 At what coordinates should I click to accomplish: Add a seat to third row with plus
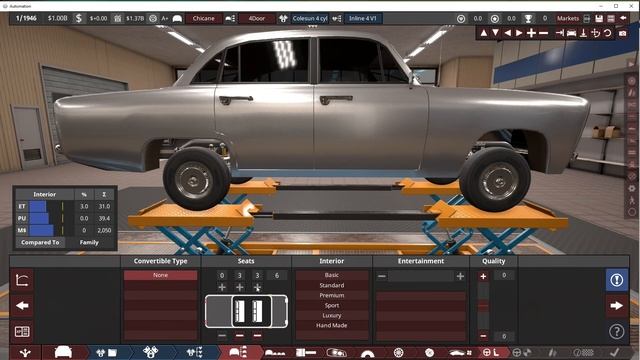point(257,288)
